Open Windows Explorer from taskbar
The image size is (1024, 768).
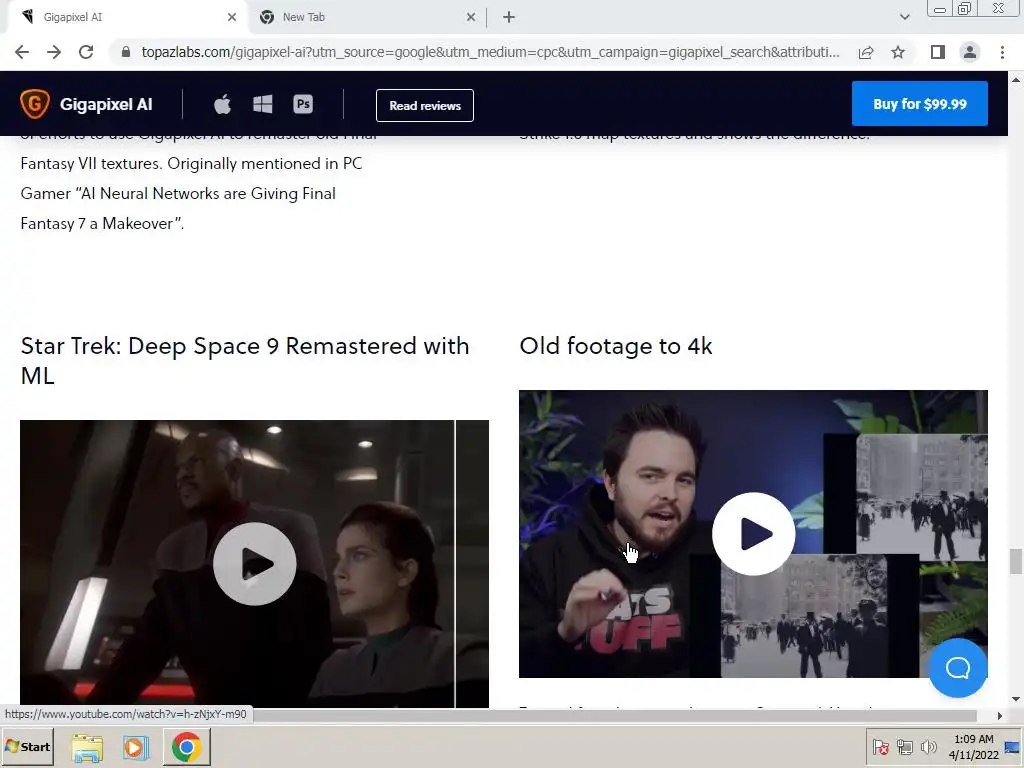click(x=88, y=747)
